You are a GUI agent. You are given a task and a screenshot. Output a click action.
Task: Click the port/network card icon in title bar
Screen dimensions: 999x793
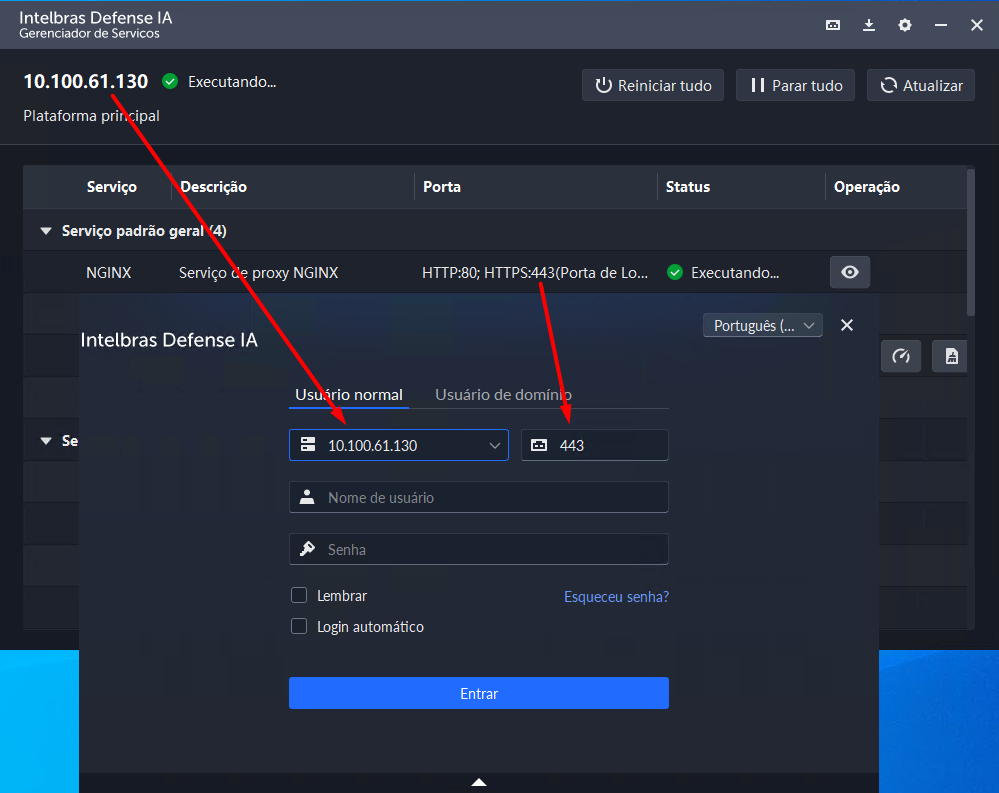tap(833, 25)
